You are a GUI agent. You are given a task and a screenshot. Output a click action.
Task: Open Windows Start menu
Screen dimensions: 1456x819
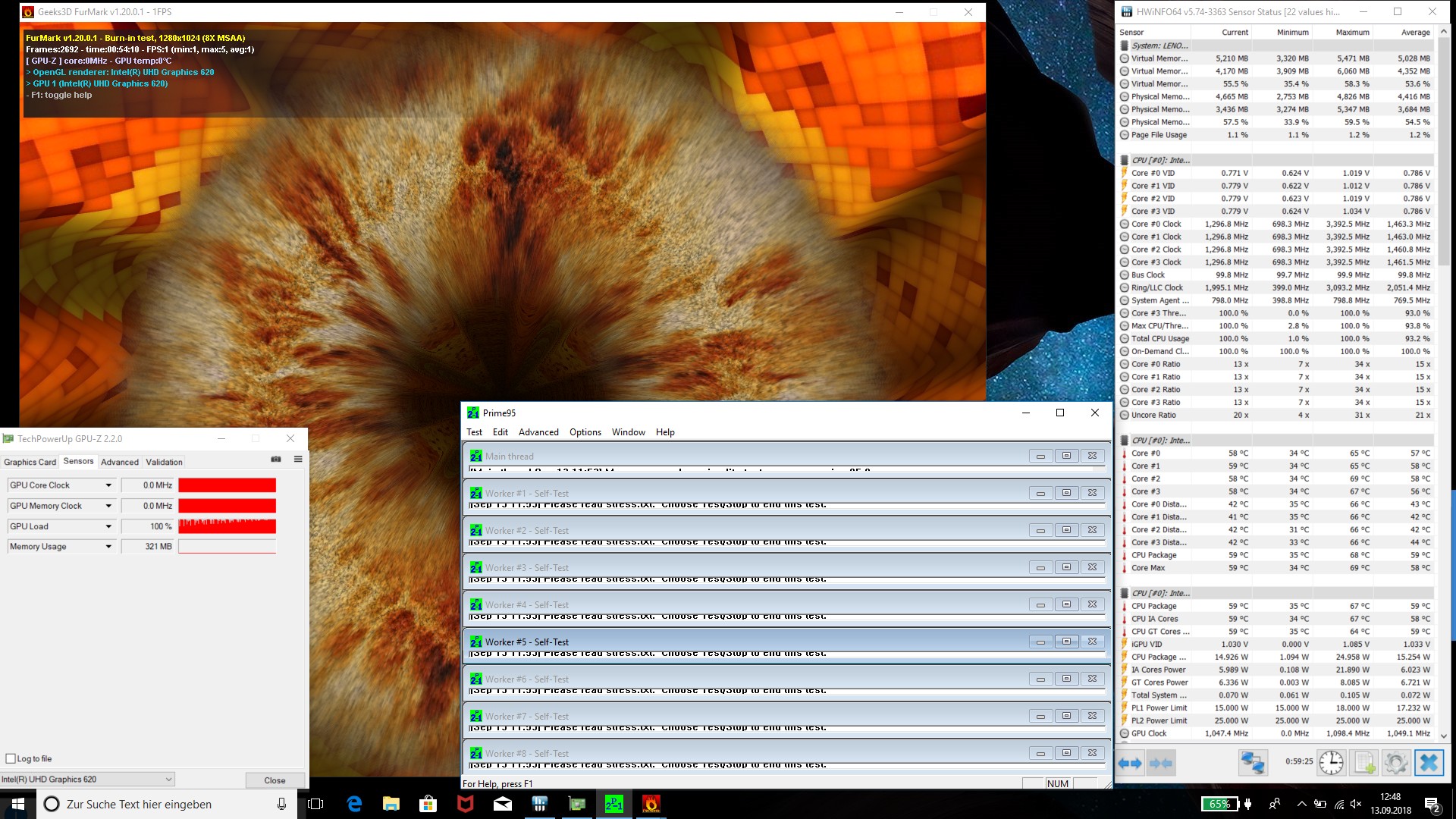coord(18,804)
